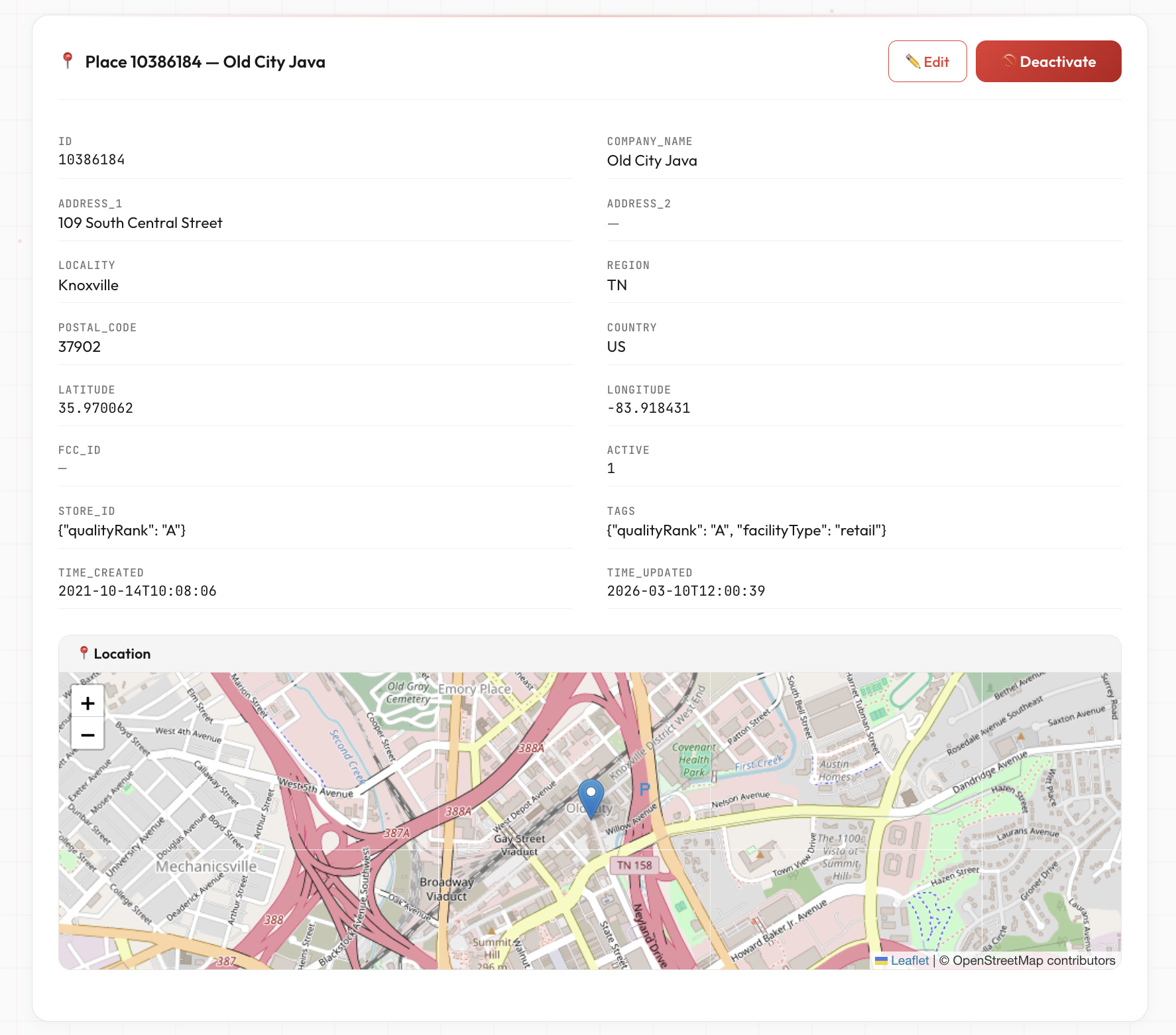Select address 109 South Central Street
This screenshot has height=1035, width=1176.
pos(141,223)
